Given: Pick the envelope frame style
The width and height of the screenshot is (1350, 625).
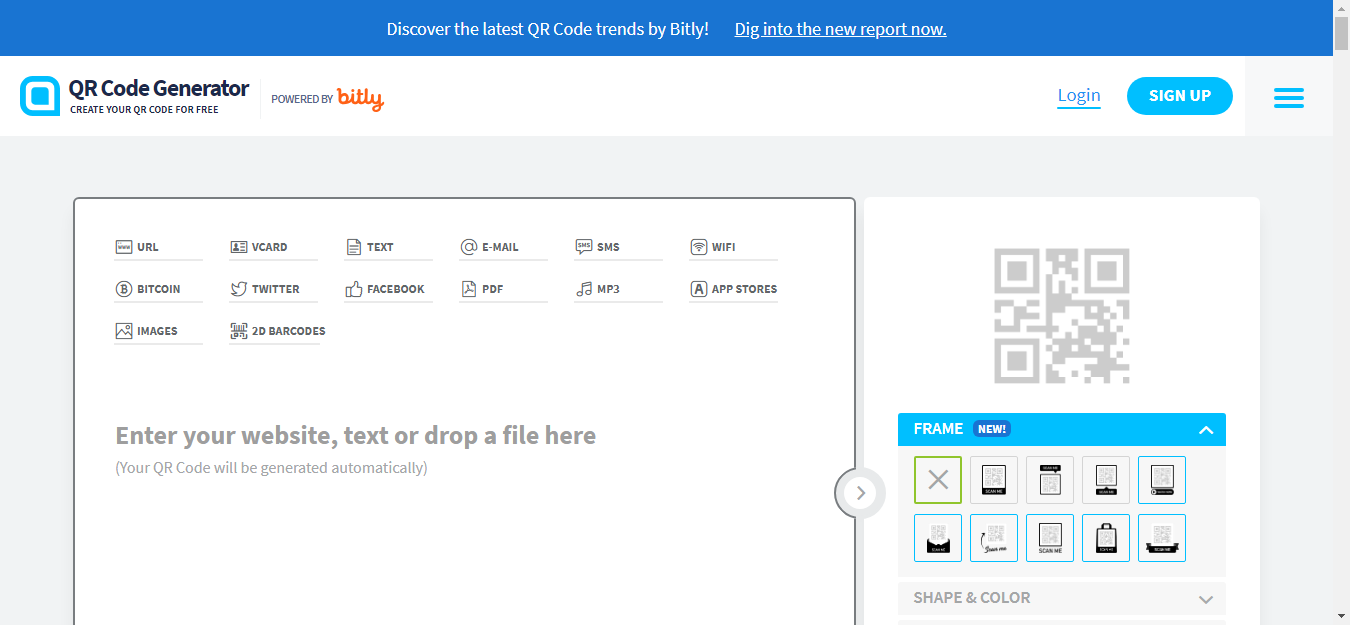Looking at the screenshot, I should [938, 538].
